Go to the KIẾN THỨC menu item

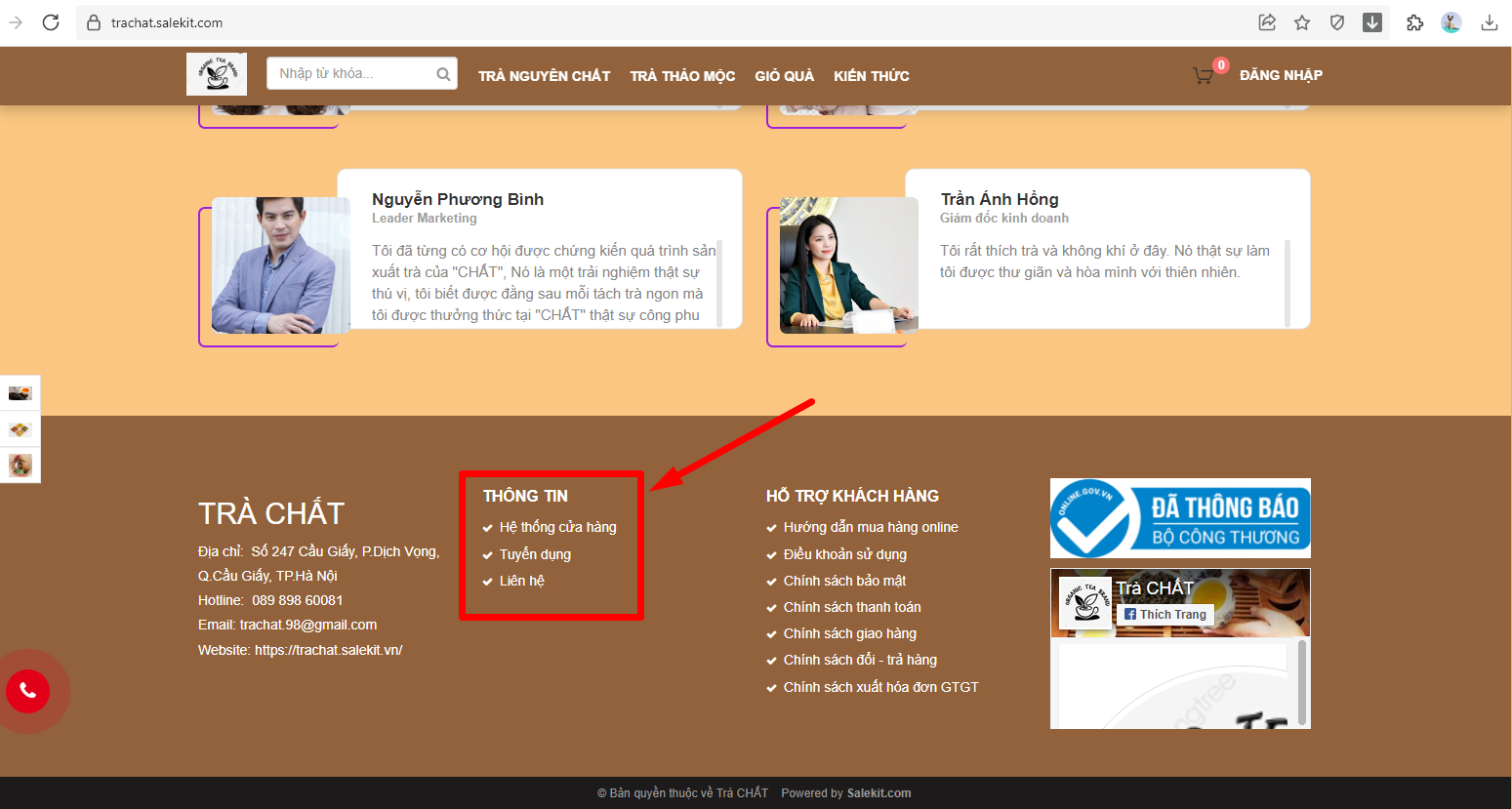(871, 76)
